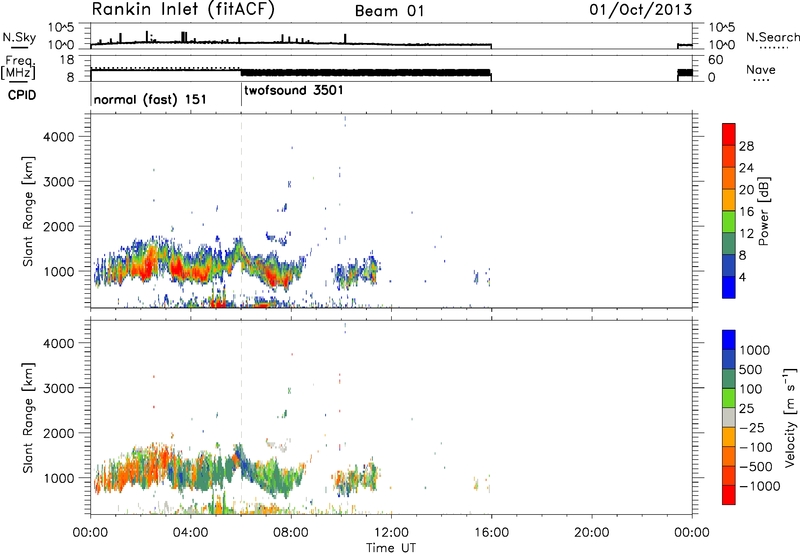This screenshot has height=554, width=800.
Task: Click '2000' tick on the velocity panel
Action: 59,433
